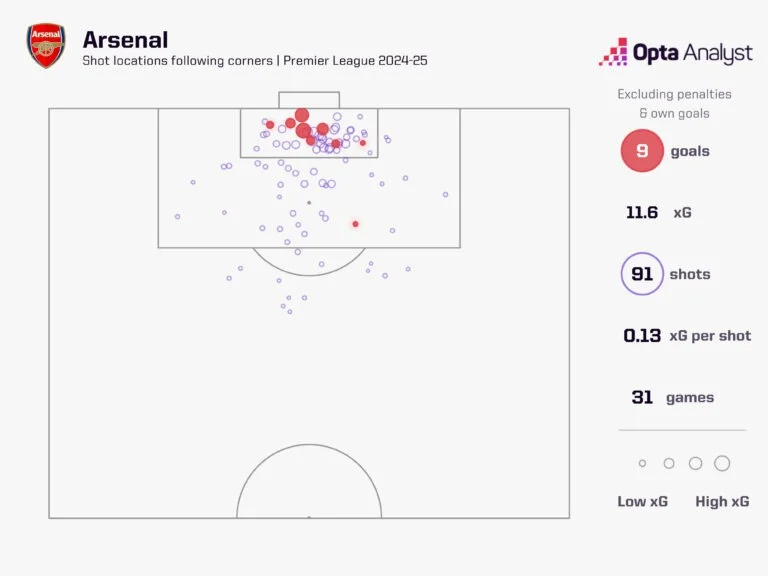Click the purple-outlined 91 shots circle
Screen dimensions: 768x576
[641, 274]
